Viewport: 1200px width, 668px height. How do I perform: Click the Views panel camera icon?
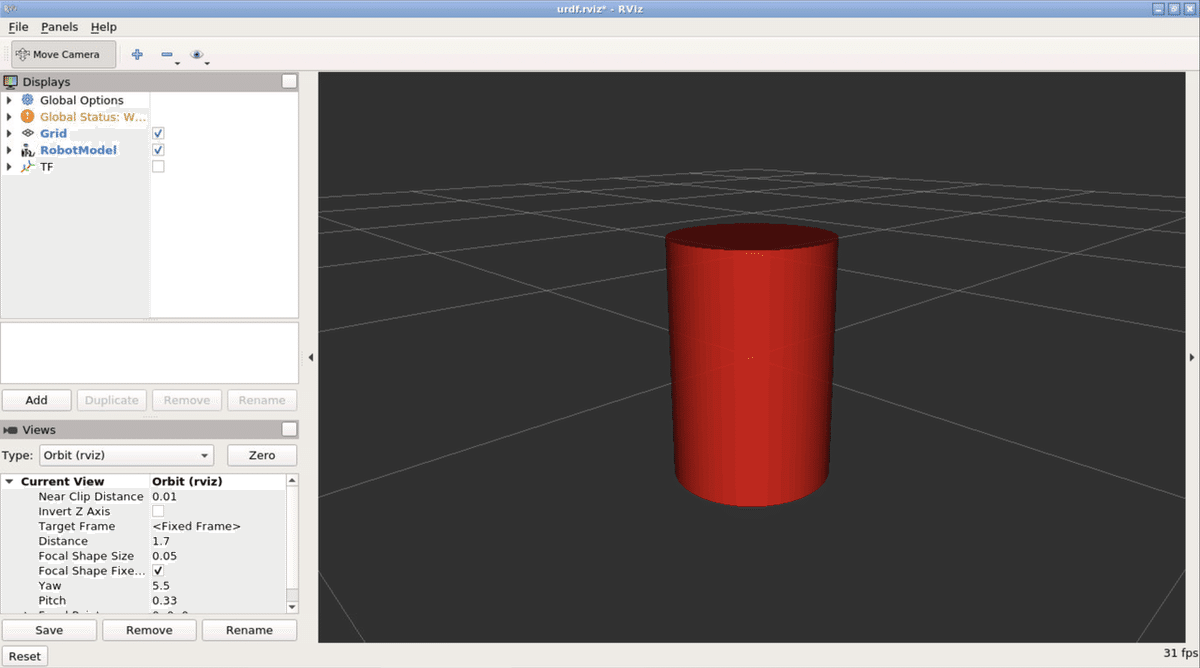[x=11, y=429]
